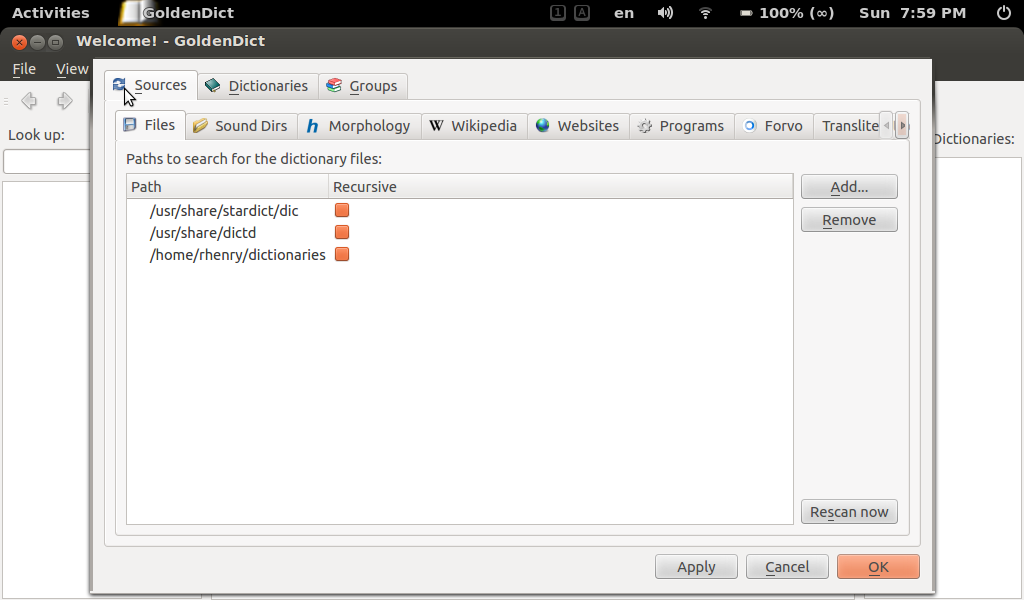The image size is (1024, 600).
Task: Click the Forvo pronunciation icon
Action: (750, 125)
